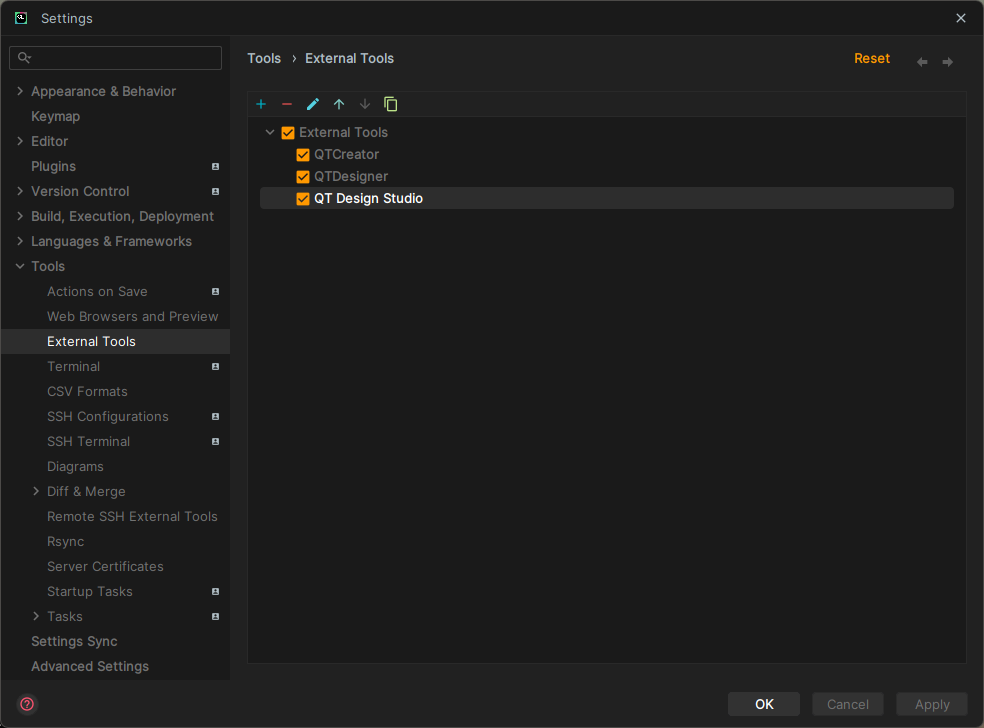Select Terminal in the Tools section
The width and height of the screenshot is (984, 728).
[73, 366]
